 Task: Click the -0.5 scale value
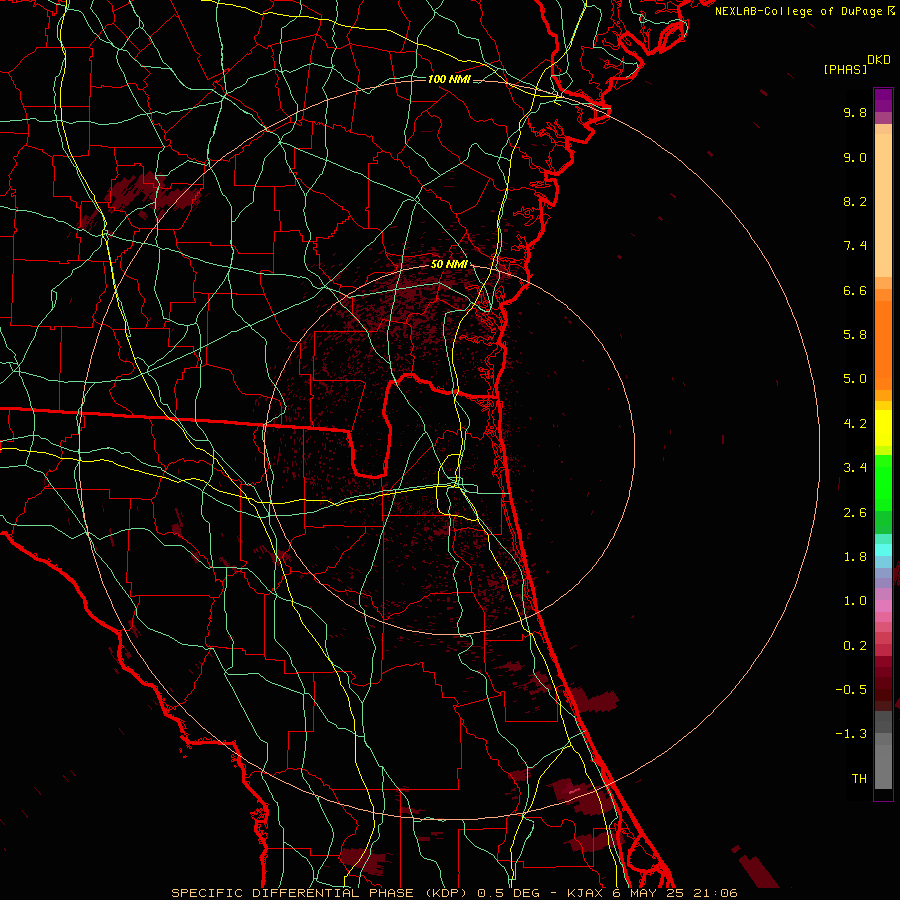tap(851, 690)
